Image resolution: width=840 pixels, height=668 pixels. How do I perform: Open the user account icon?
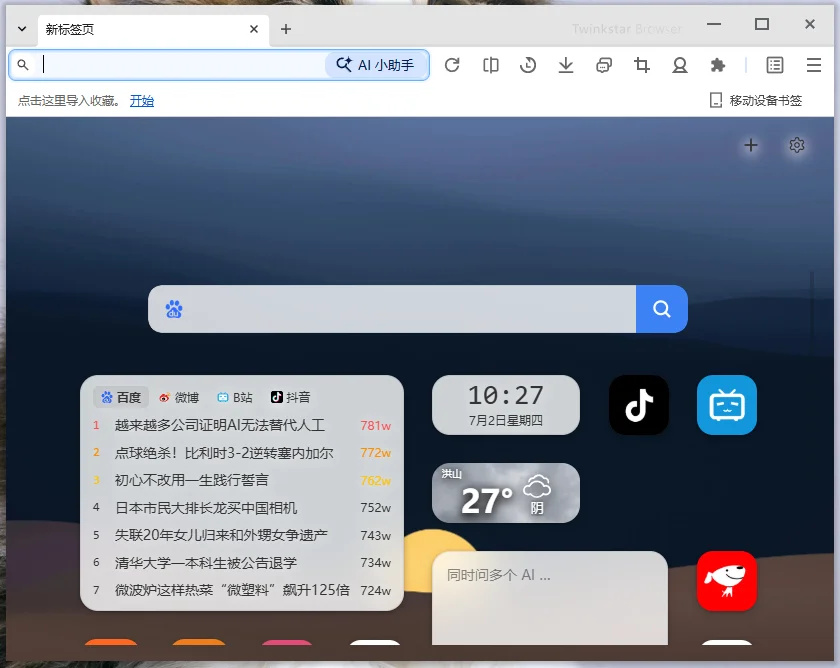680,65
